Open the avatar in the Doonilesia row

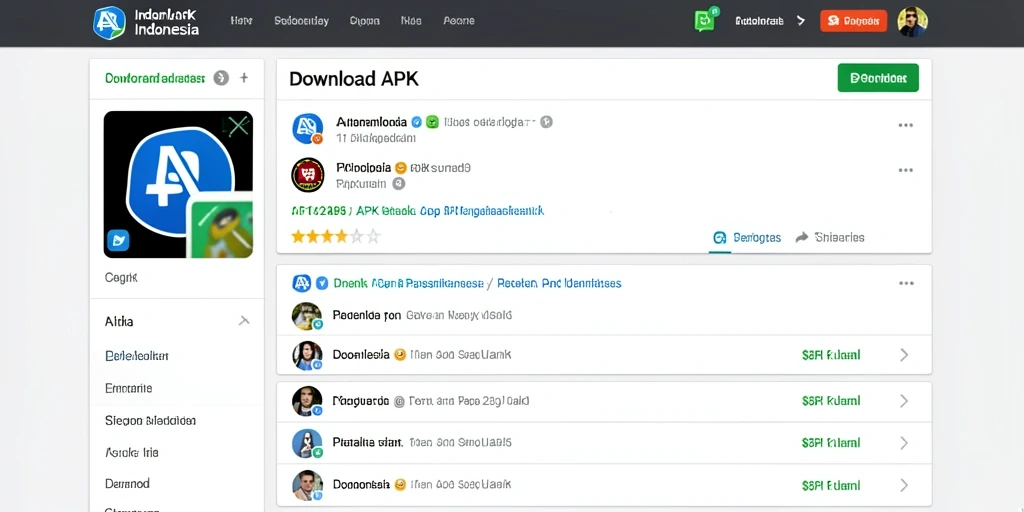point(307,356)
